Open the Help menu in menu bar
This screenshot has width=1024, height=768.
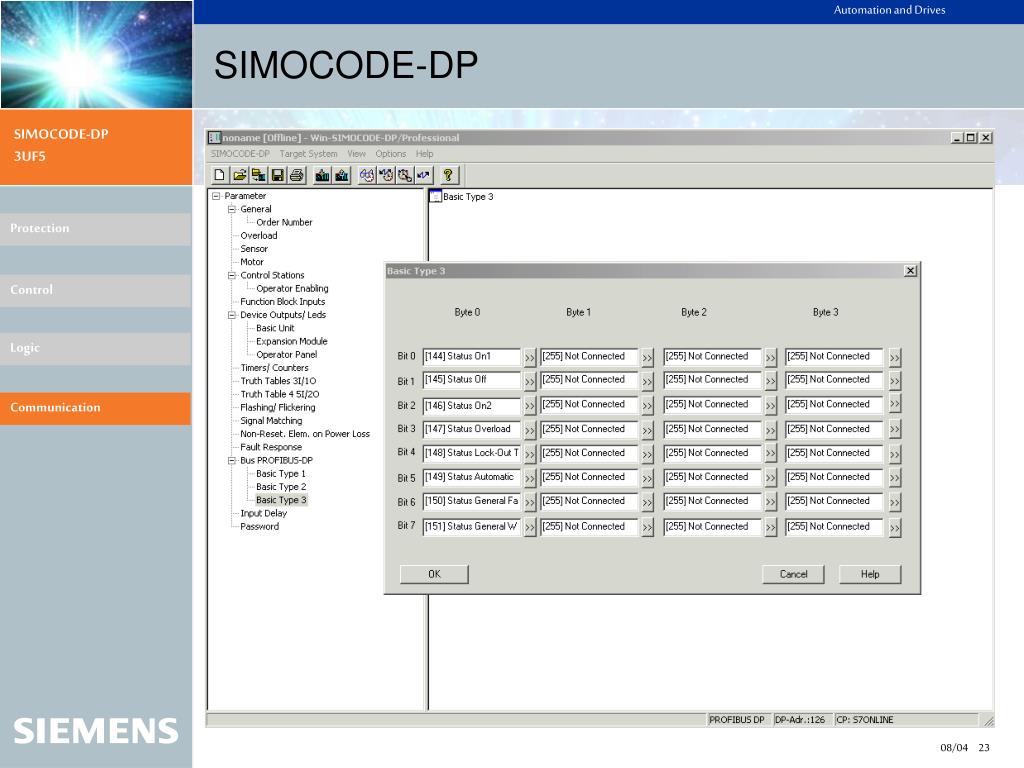tap(424, 153)
